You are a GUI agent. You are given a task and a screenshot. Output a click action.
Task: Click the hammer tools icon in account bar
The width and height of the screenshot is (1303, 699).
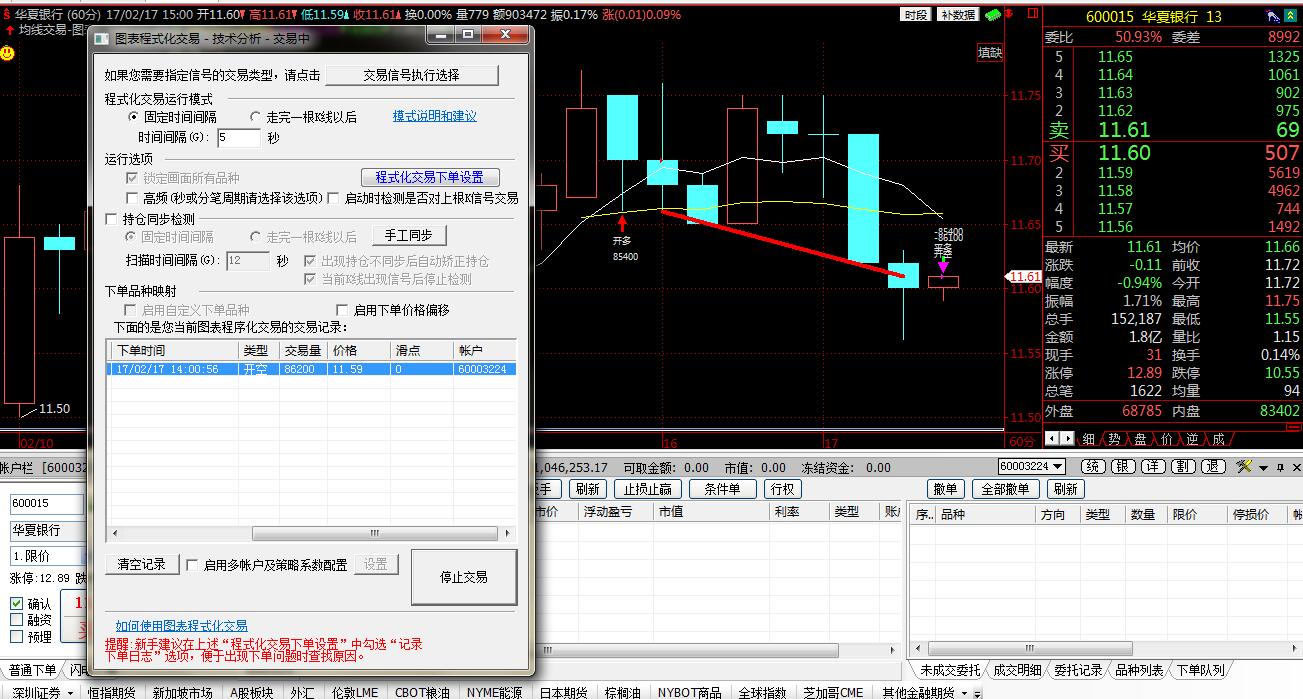(1244, 467)
